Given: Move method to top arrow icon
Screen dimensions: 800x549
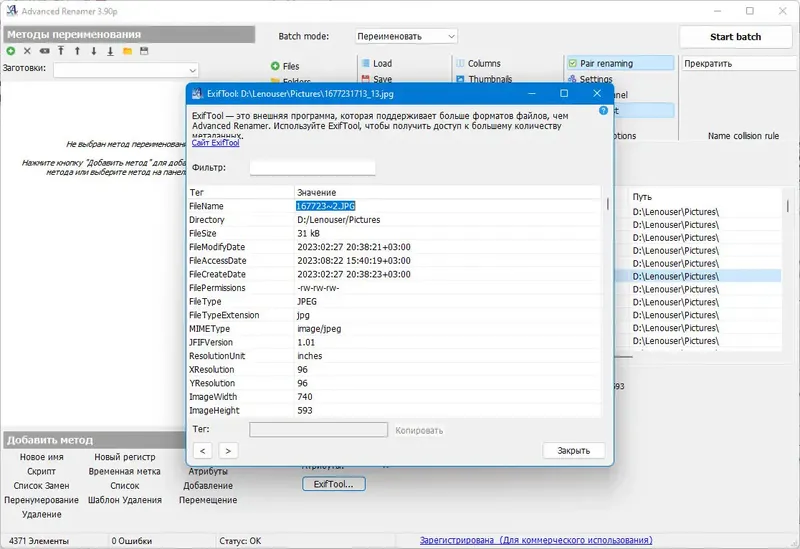Looking at the screenshot, I should 61,51.
